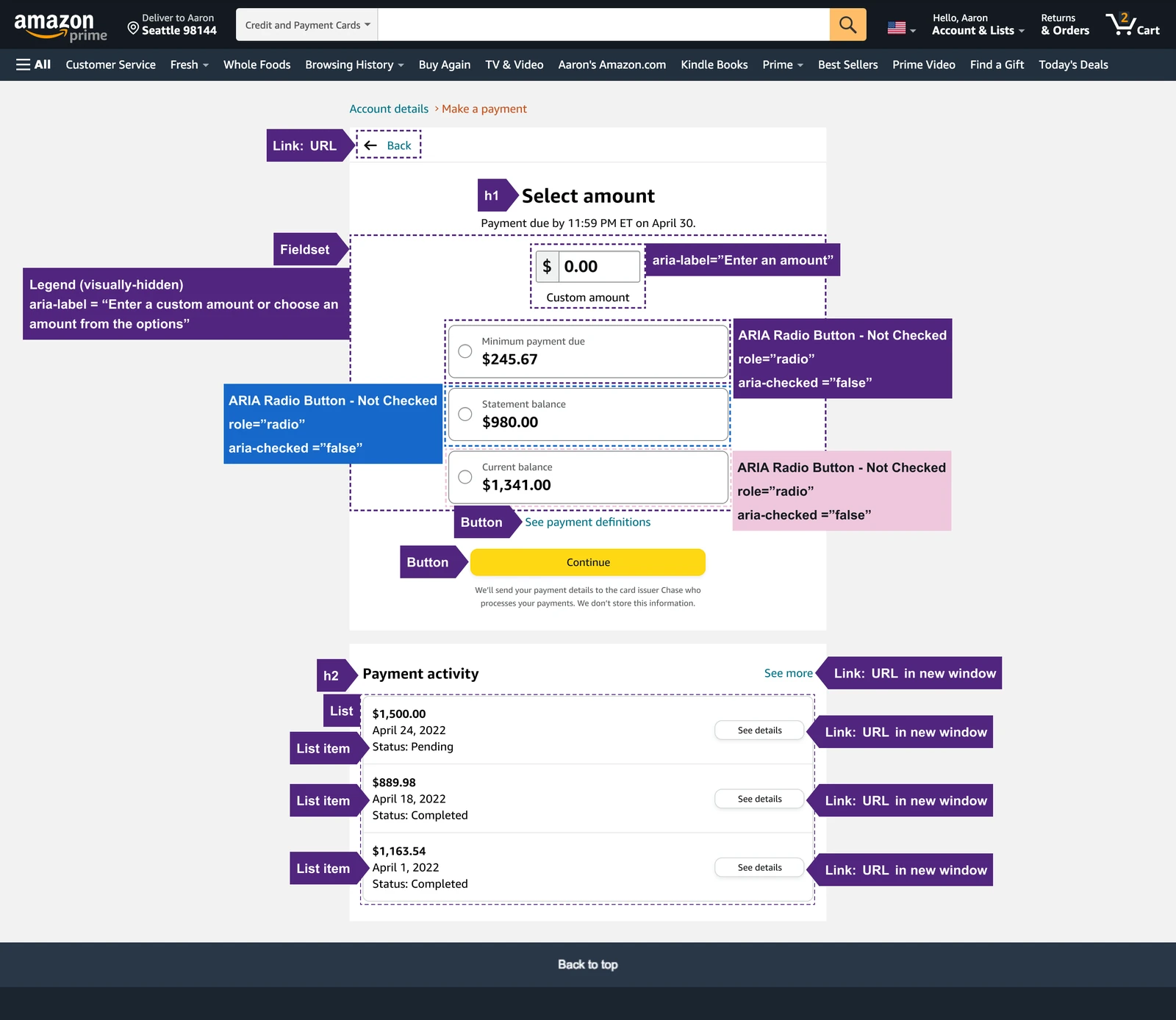
Task: Click See more for Payment activity
Action: 788,673
